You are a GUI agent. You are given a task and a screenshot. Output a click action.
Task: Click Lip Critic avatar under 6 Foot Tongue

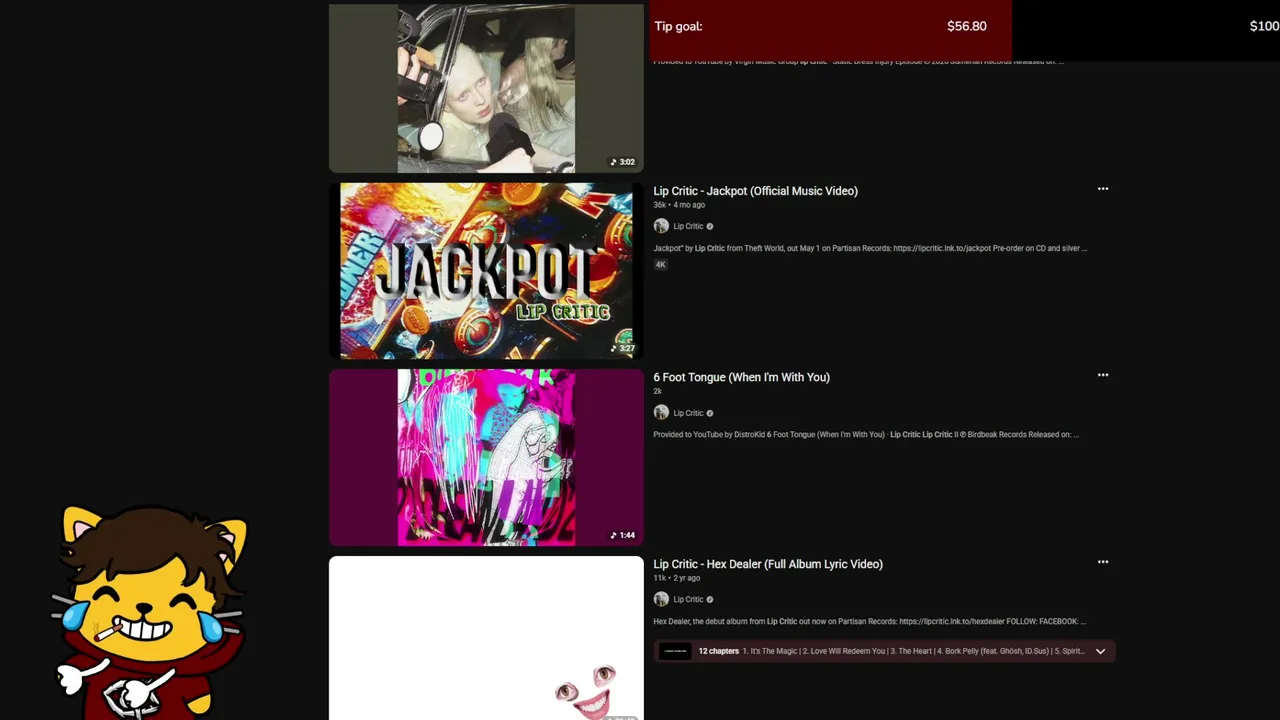point(661,413)
